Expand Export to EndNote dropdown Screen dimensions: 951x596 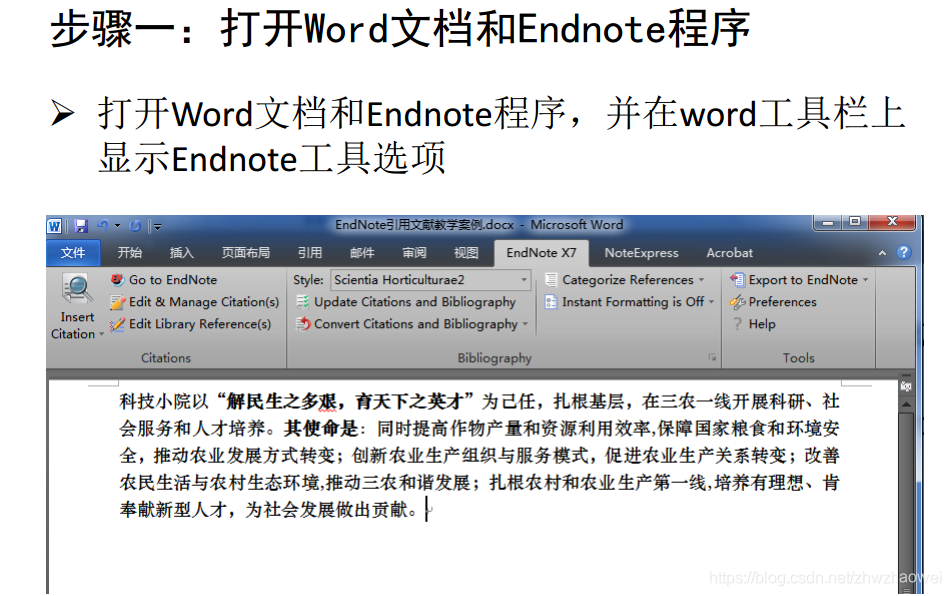(865, 280)
